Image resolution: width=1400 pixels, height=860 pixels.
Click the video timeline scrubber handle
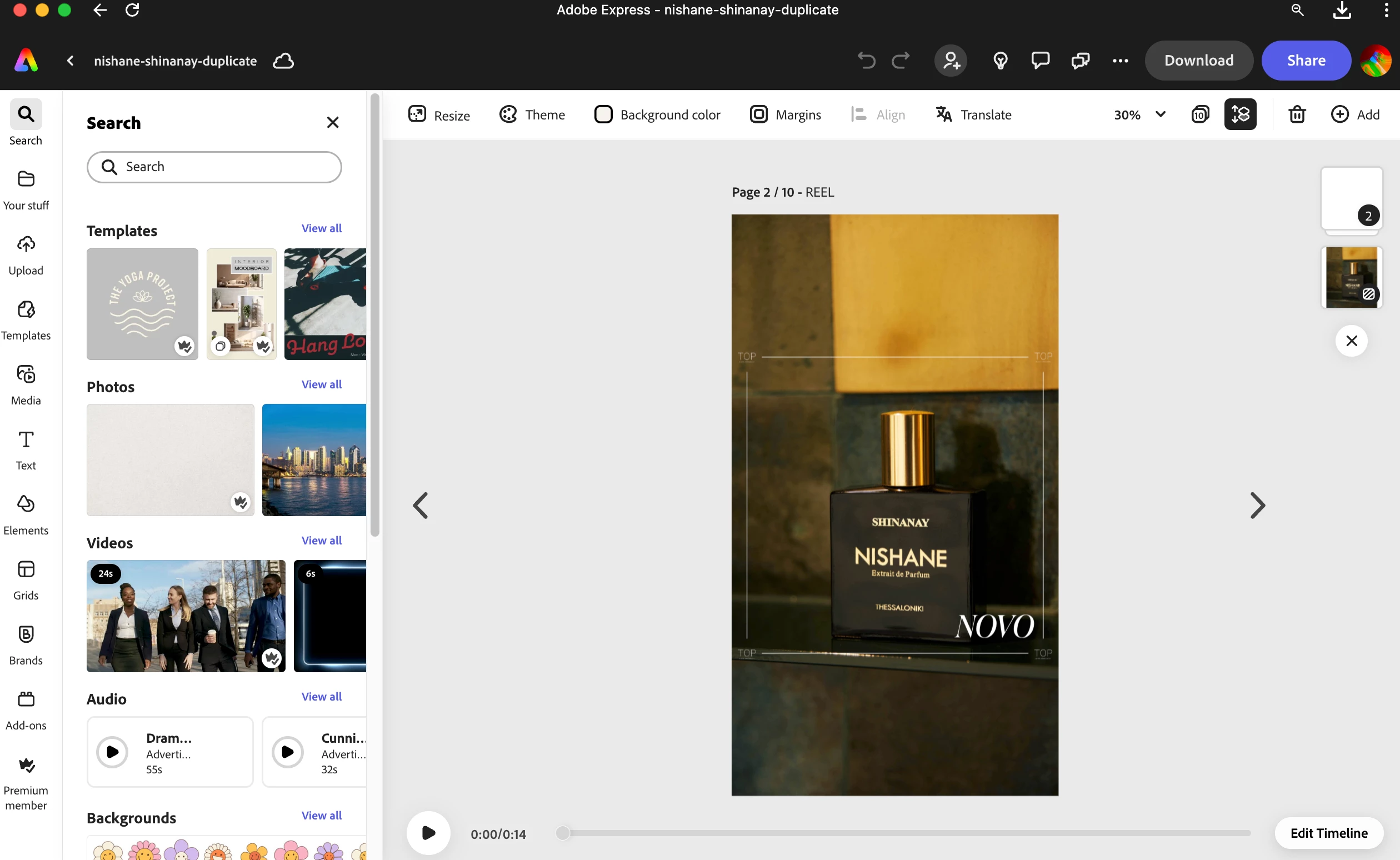(562, 833)
